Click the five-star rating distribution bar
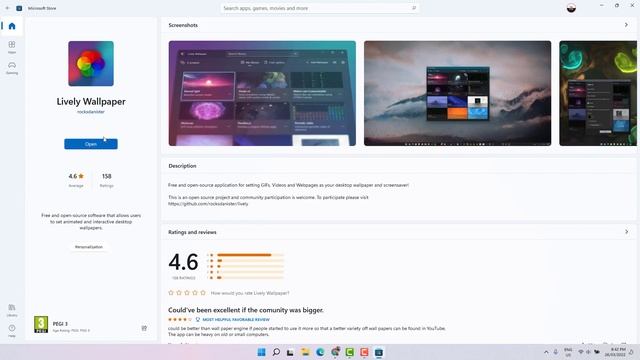 (x=250, y=255)
